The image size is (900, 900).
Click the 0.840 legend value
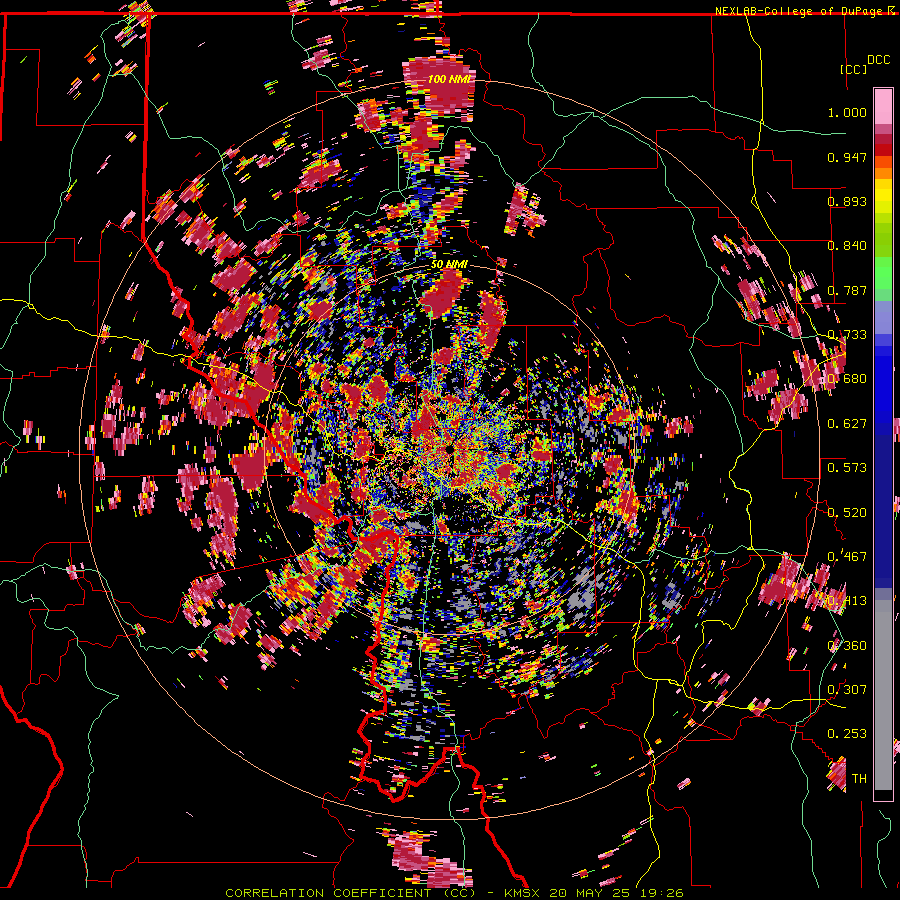point(847,246)
